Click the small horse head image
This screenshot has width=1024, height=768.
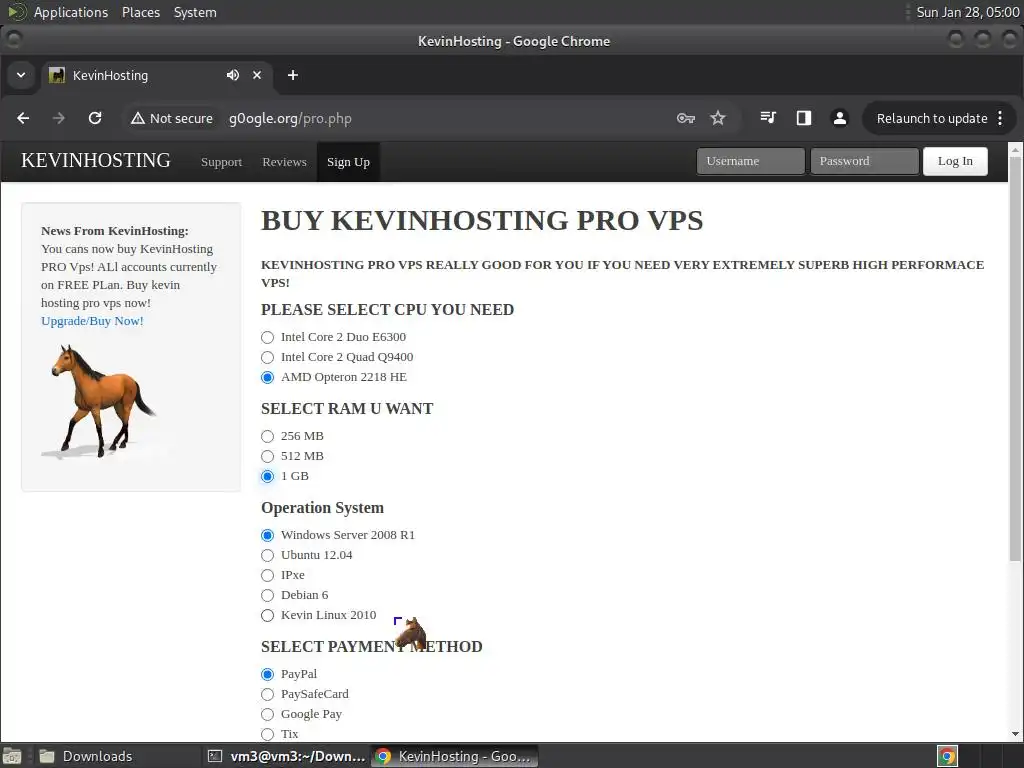[411, 633]
